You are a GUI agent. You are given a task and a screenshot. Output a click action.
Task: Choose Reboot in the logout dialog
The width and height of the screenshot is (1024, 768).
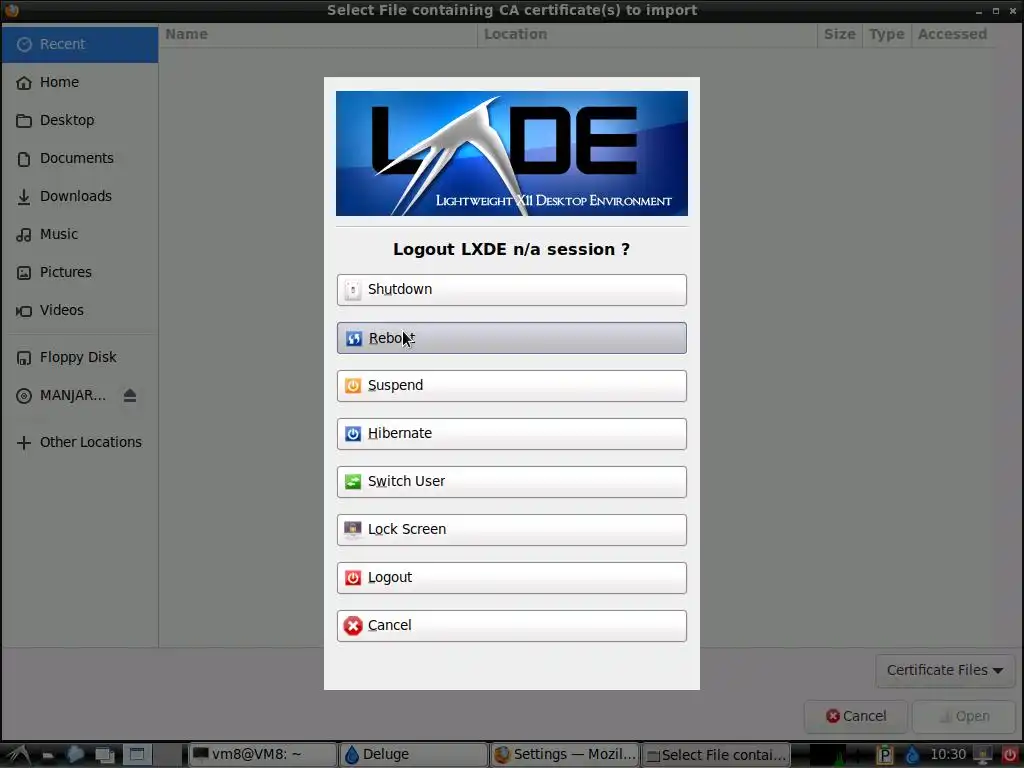511,338
